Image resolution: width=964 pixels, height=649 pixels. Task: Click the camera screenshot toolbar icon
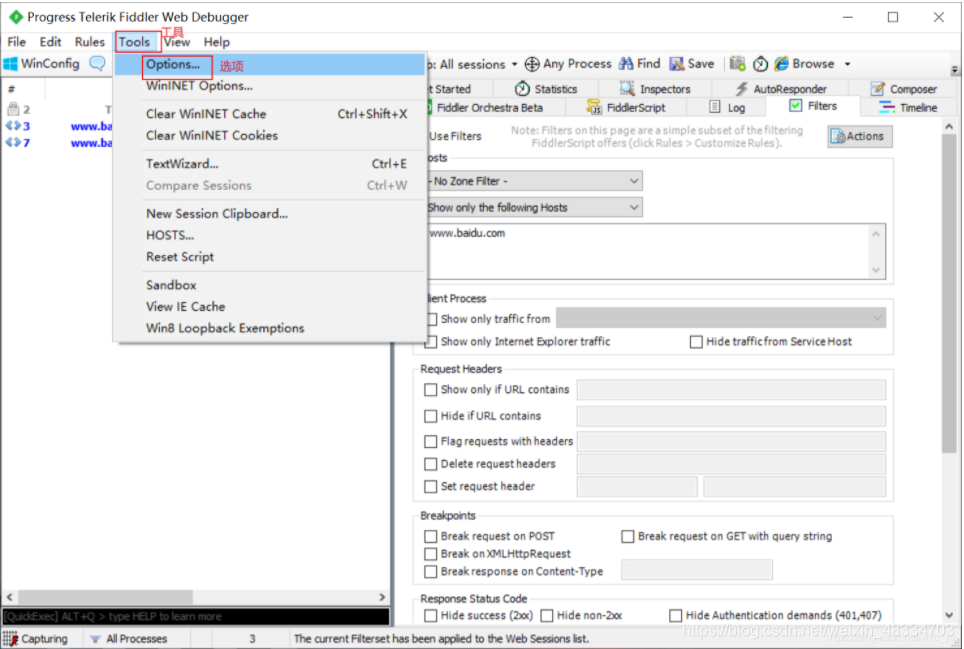(738, 64)
